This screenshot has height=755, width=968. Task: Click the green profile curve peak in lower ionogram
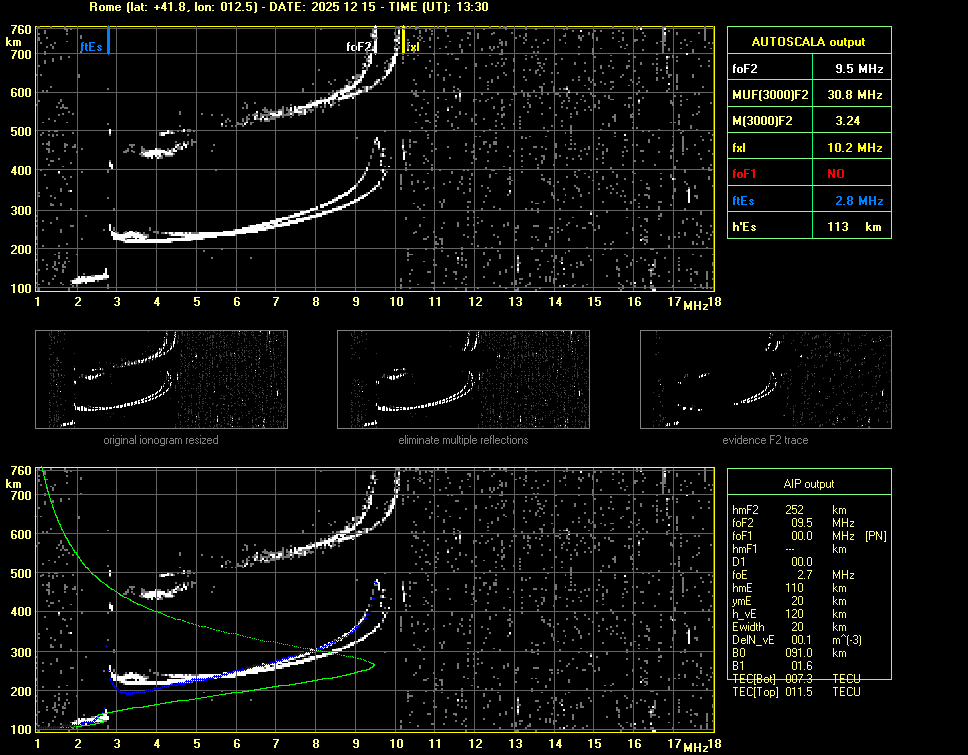click(x=372, y=664)
